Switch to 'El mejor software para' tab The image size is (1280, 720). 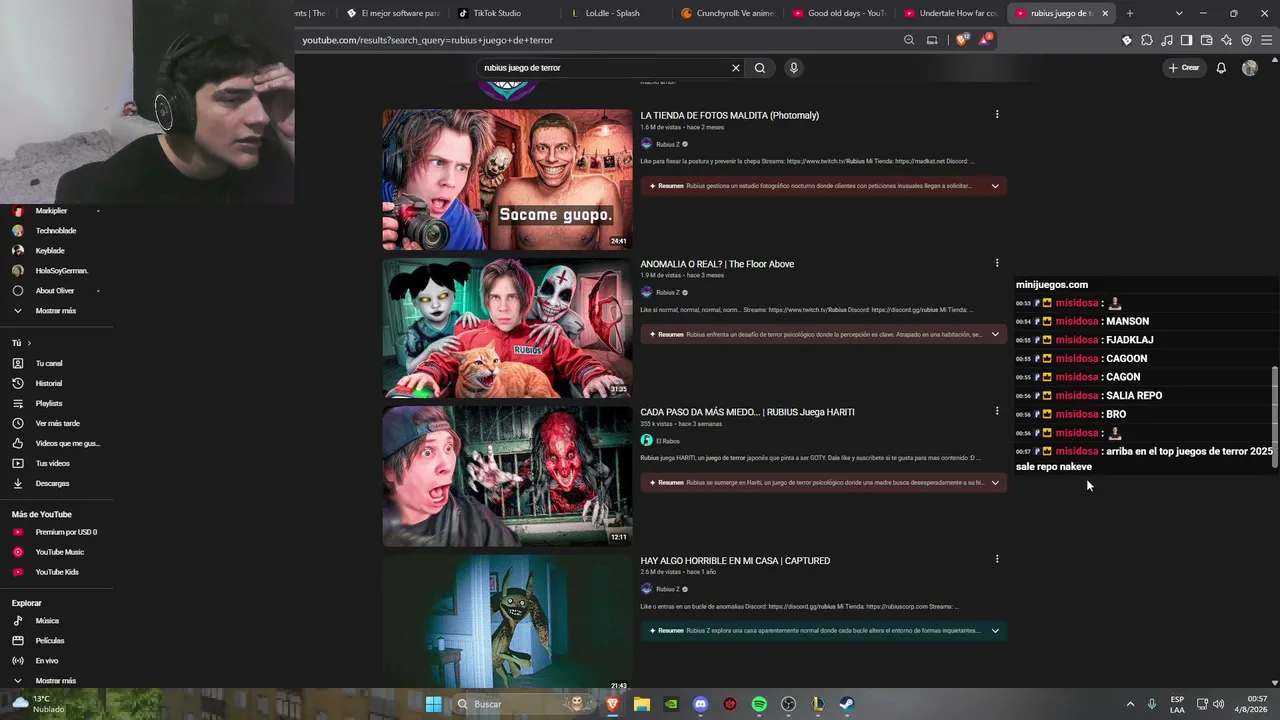tap(393, 13)
